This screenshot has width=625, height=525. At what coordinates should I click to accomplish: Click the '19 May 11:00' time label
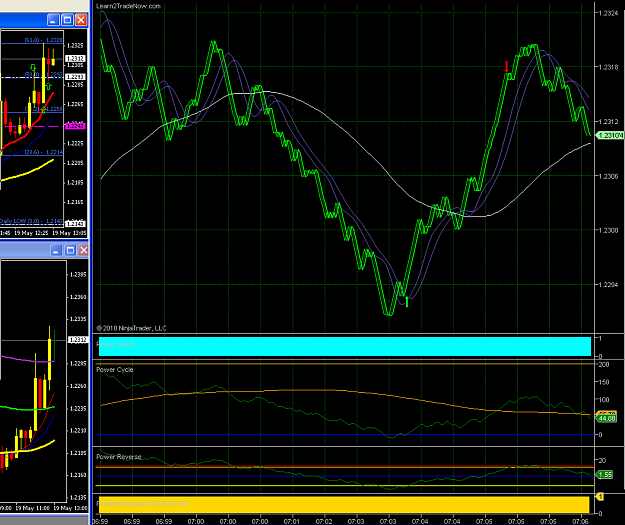[32, 508]
